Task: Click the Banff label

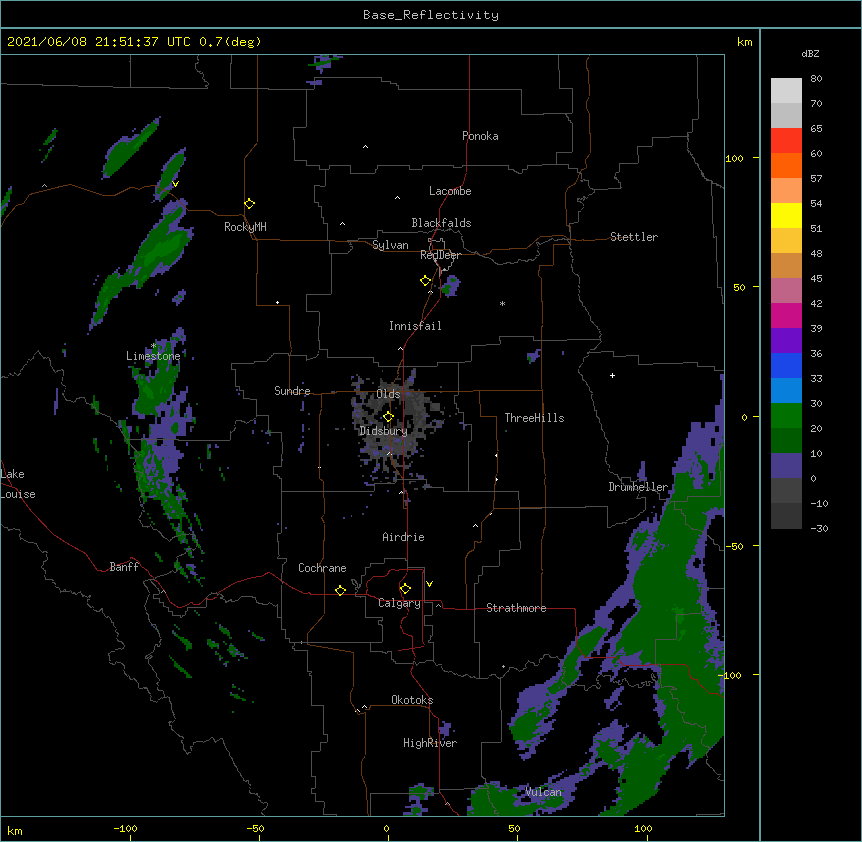Action: pyautogui.click(x=124, y=567)
